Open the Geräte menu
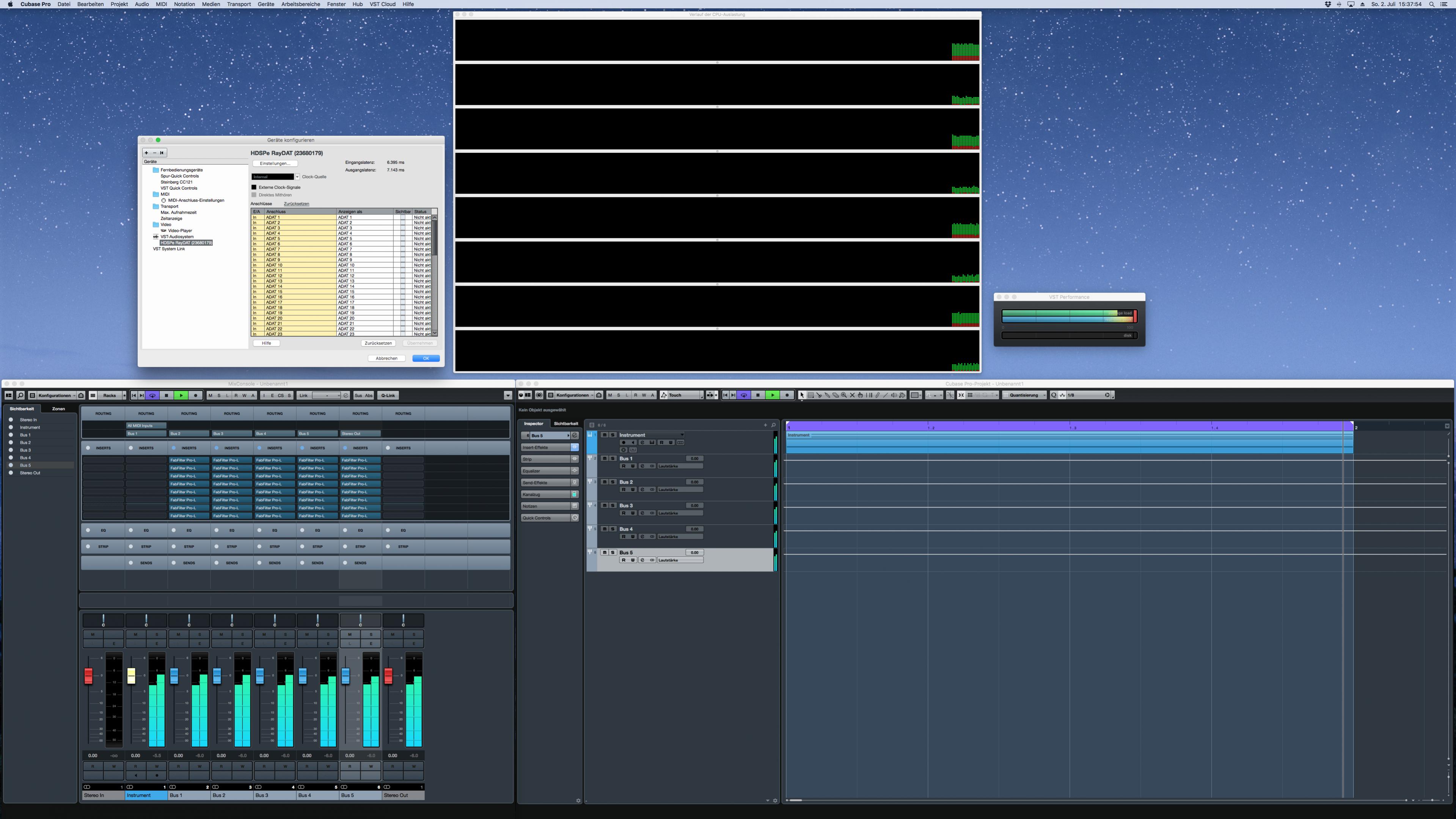 point(265,4)
